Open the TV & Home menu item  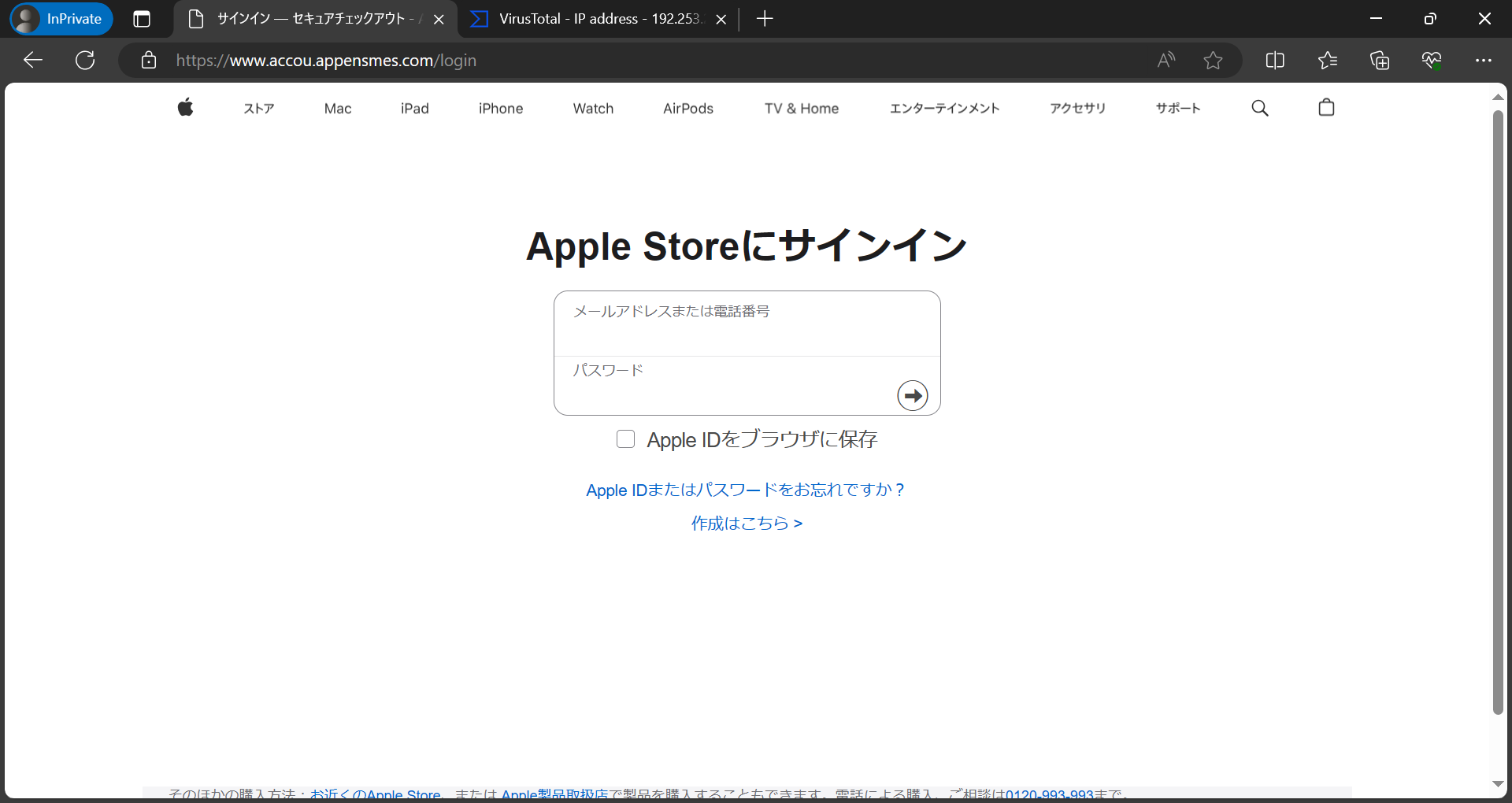802,109
